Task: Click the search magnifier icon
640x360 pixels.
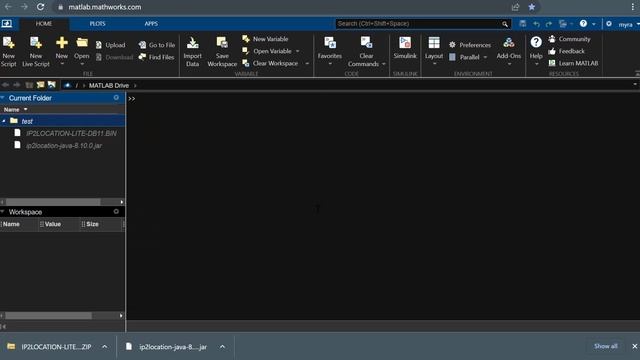Action: click(505, 24)
